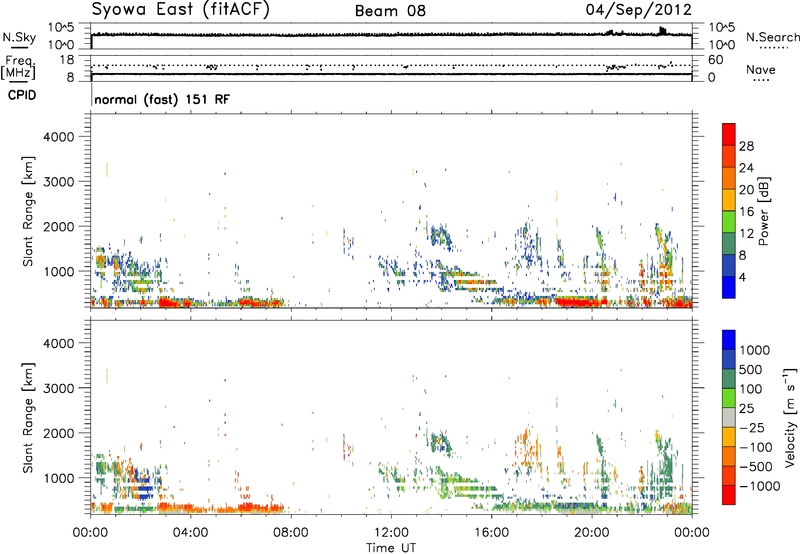Click the '100' label on velocity colorbar

tap(751, 389)
